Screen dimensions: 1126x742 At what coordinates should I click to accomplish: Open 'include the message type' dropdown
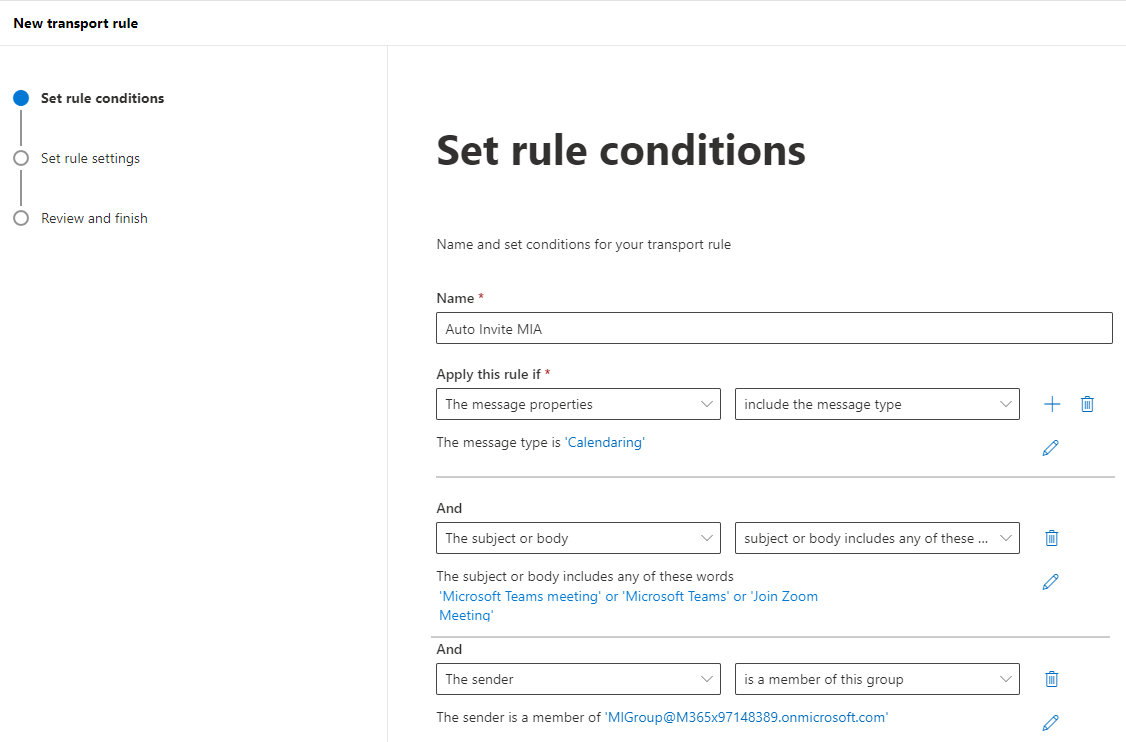(x=877, y=404)
